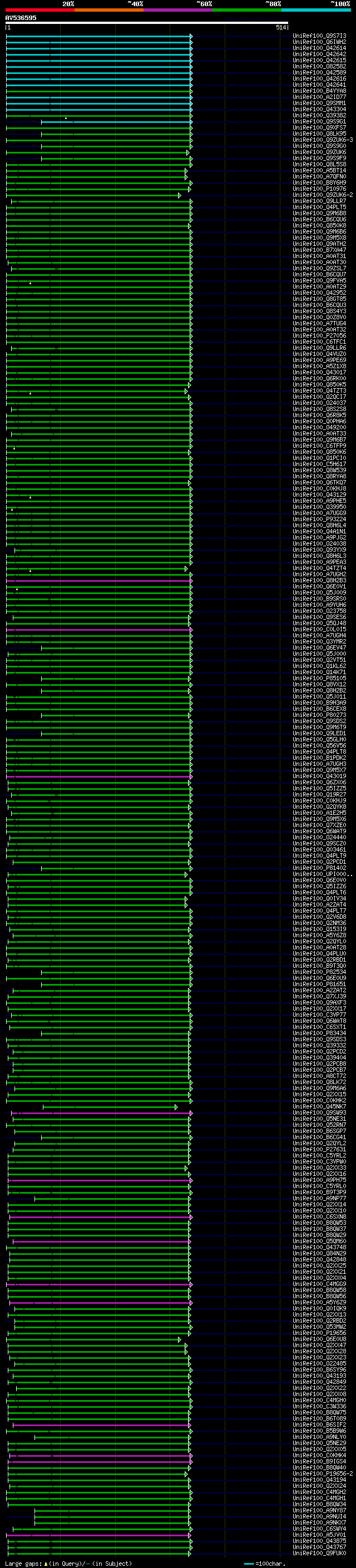Image resolution: width=356 pixels, height=1568 pixels.
Task: Click the purple alignment bar of UniRef100_Q8H2B3
Action: click(x=99, y=581)
